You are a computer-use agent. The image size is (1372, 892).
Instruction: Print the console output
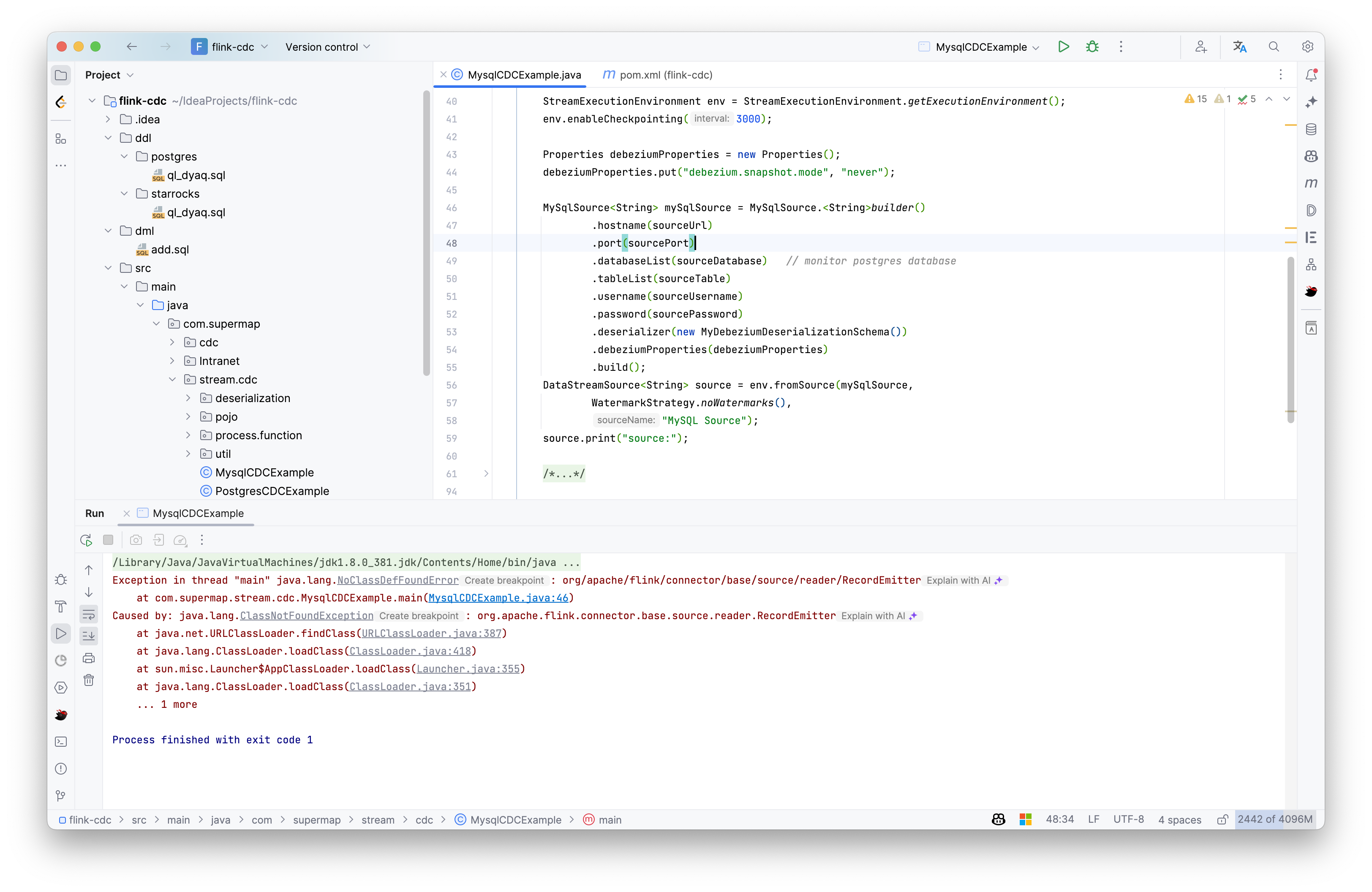89,658
